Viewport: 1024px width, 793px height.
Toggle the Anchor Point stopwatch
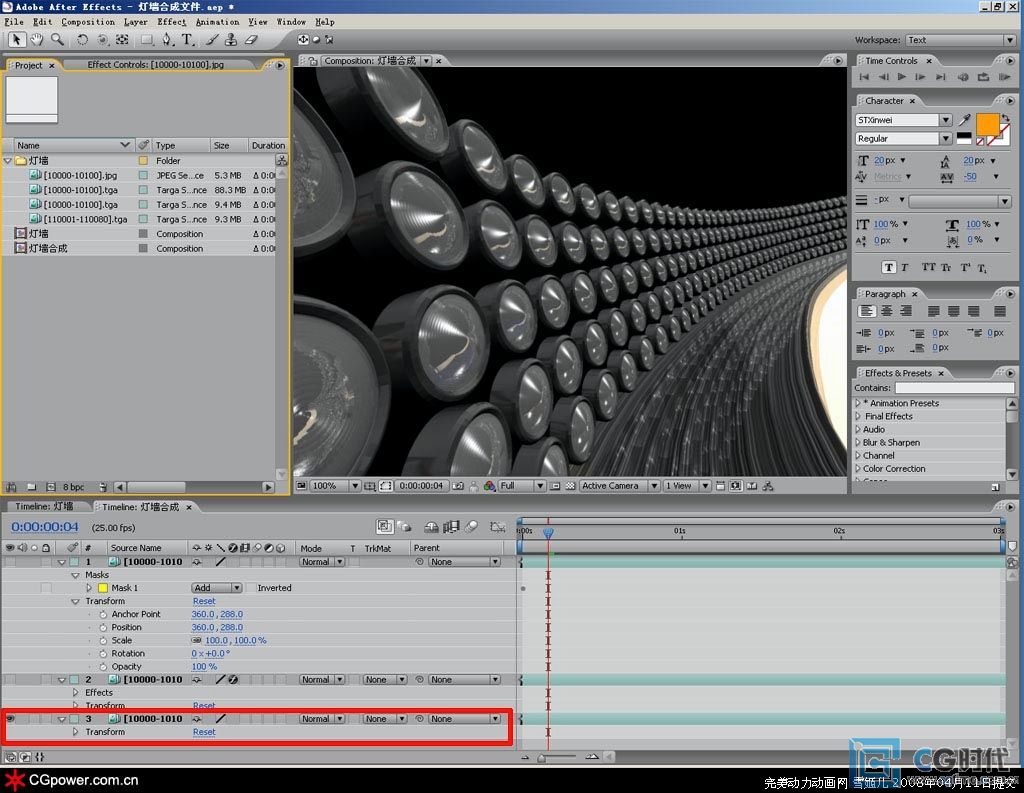(103, 614)
